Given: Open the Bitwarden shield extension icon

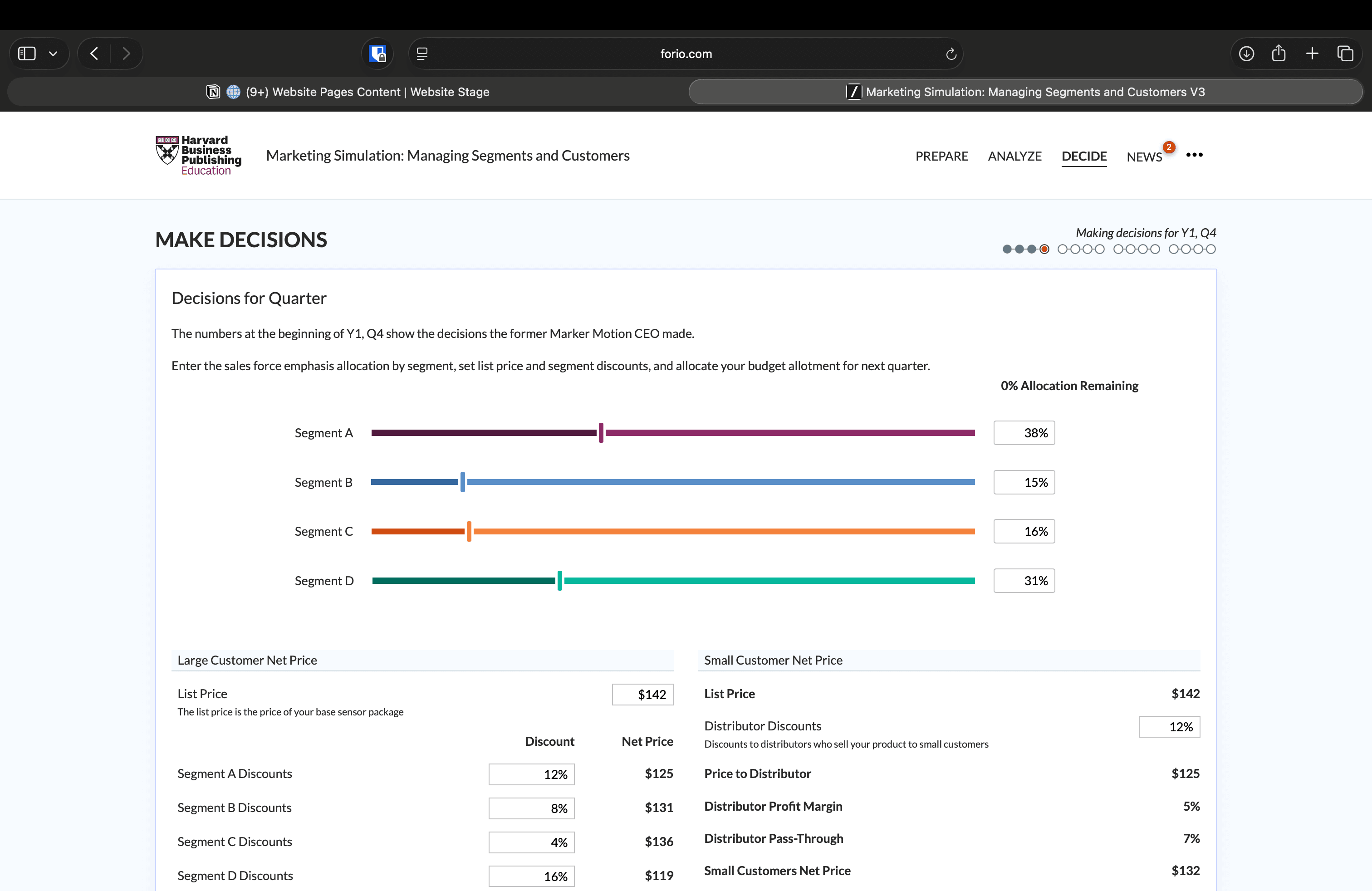Looking at the screenshot, I should 377,54.
